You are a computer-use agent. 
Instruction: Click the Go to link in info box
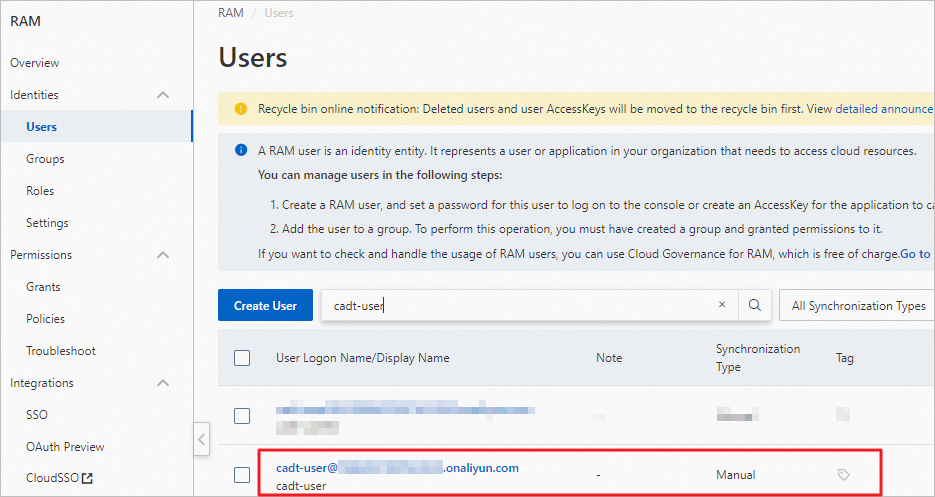[917, 254]
